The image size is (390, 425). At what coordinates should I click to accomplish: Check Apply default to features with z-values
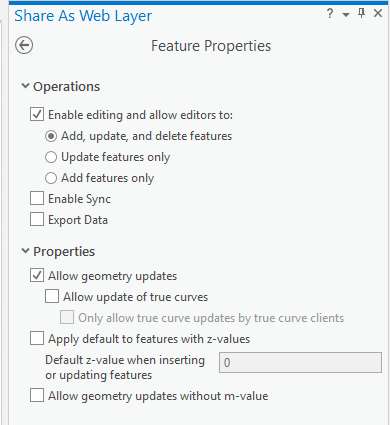37,339
